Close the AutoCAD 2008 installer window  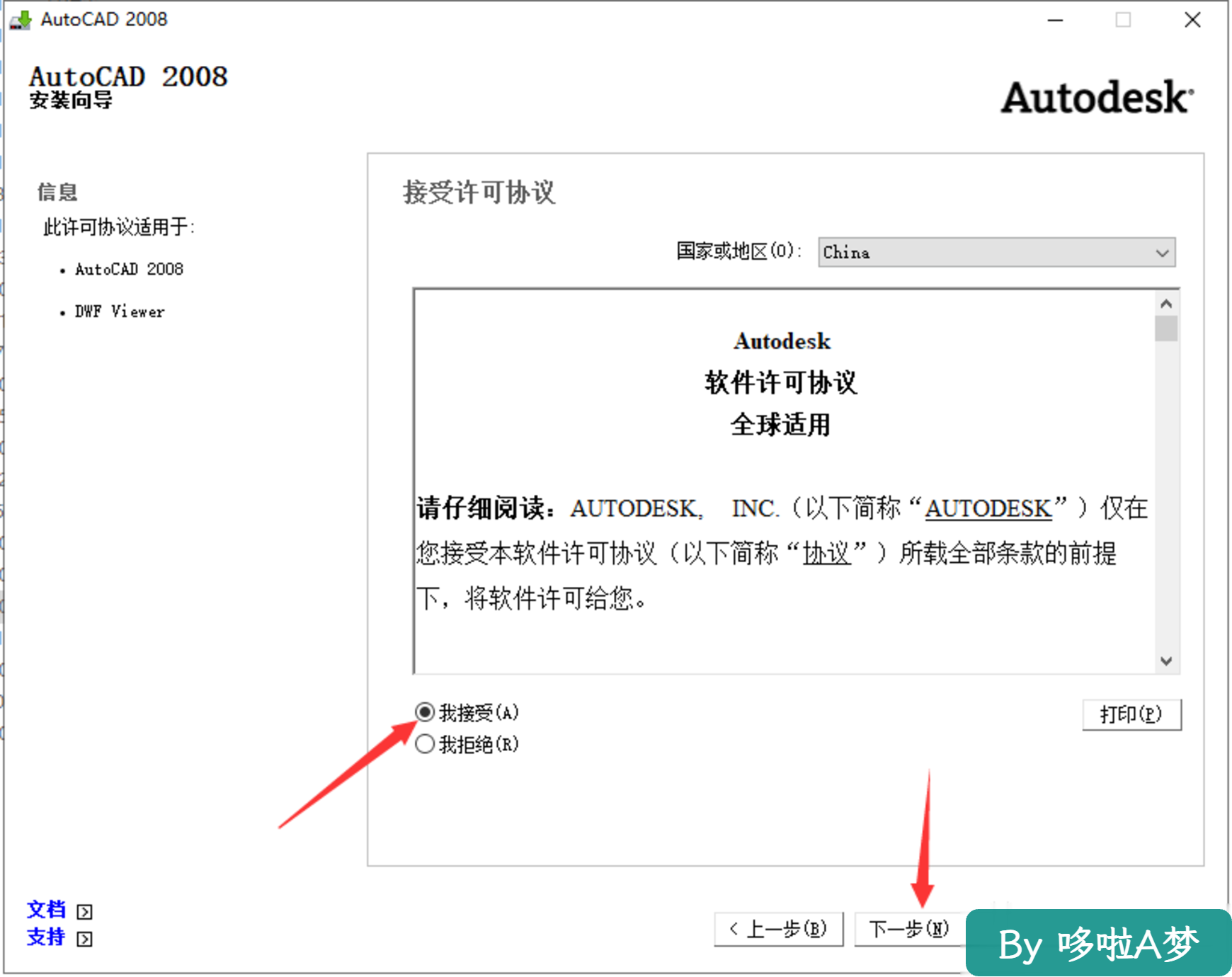pyautogui.click(x=1193, y=20)
